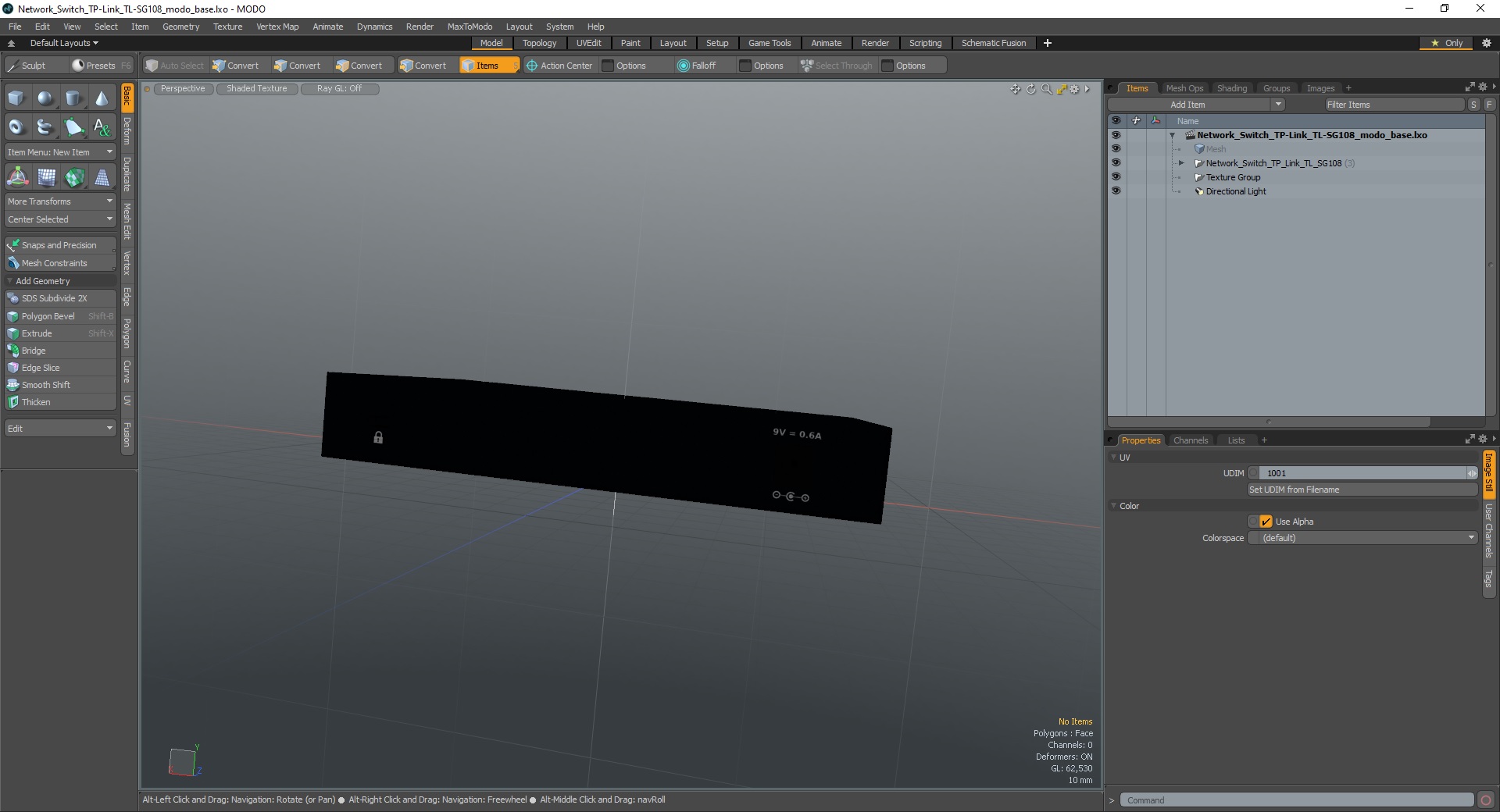
Task: Click the Sculpt button
Action: click(x=34, y=66)
